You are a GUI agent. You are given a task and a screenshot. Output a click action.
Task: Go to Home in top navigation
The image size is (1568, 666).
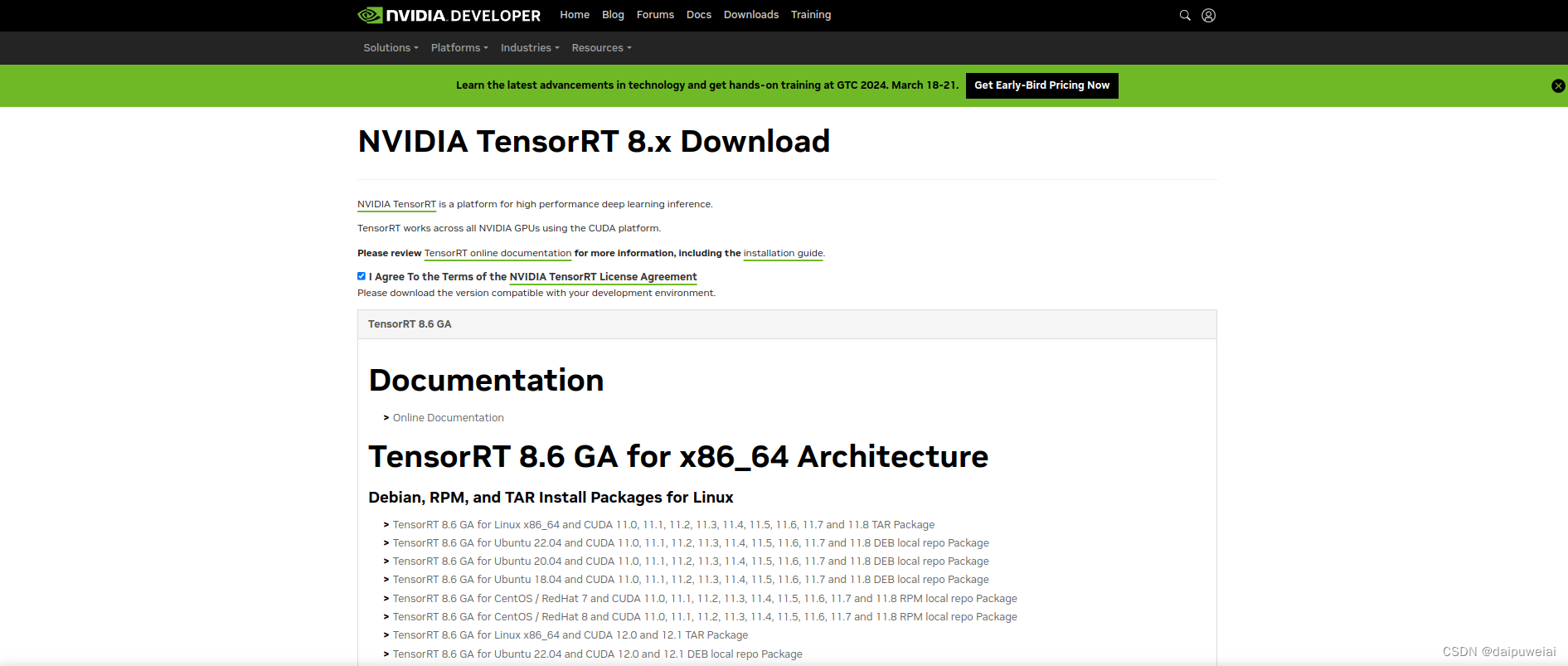(x=575, y=15)
